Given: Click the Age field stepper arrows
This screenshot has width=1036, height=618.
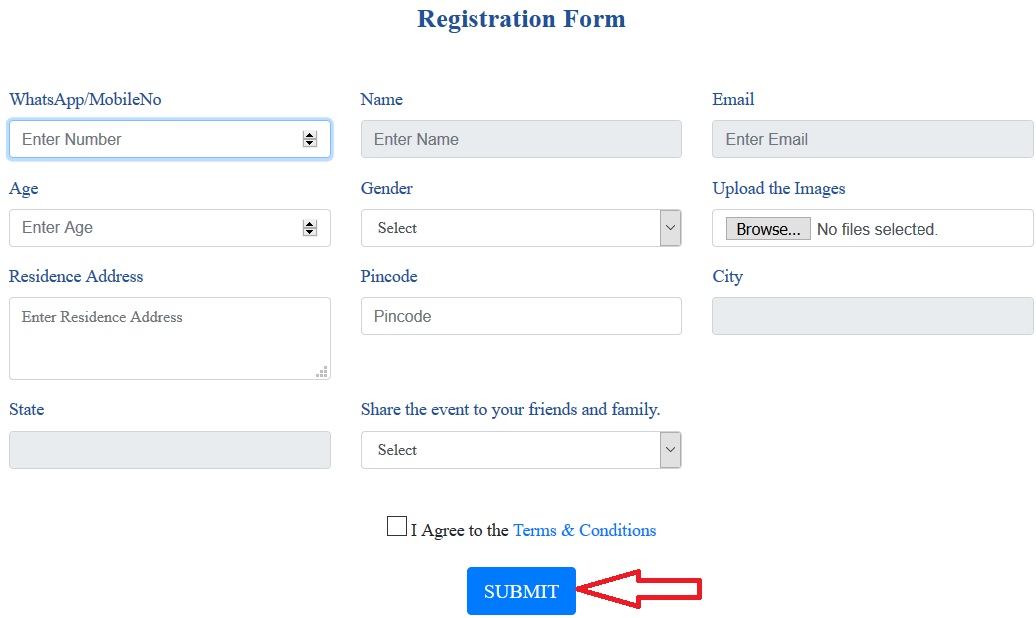Looking at the screenshot, I should [x=309, y=228].
